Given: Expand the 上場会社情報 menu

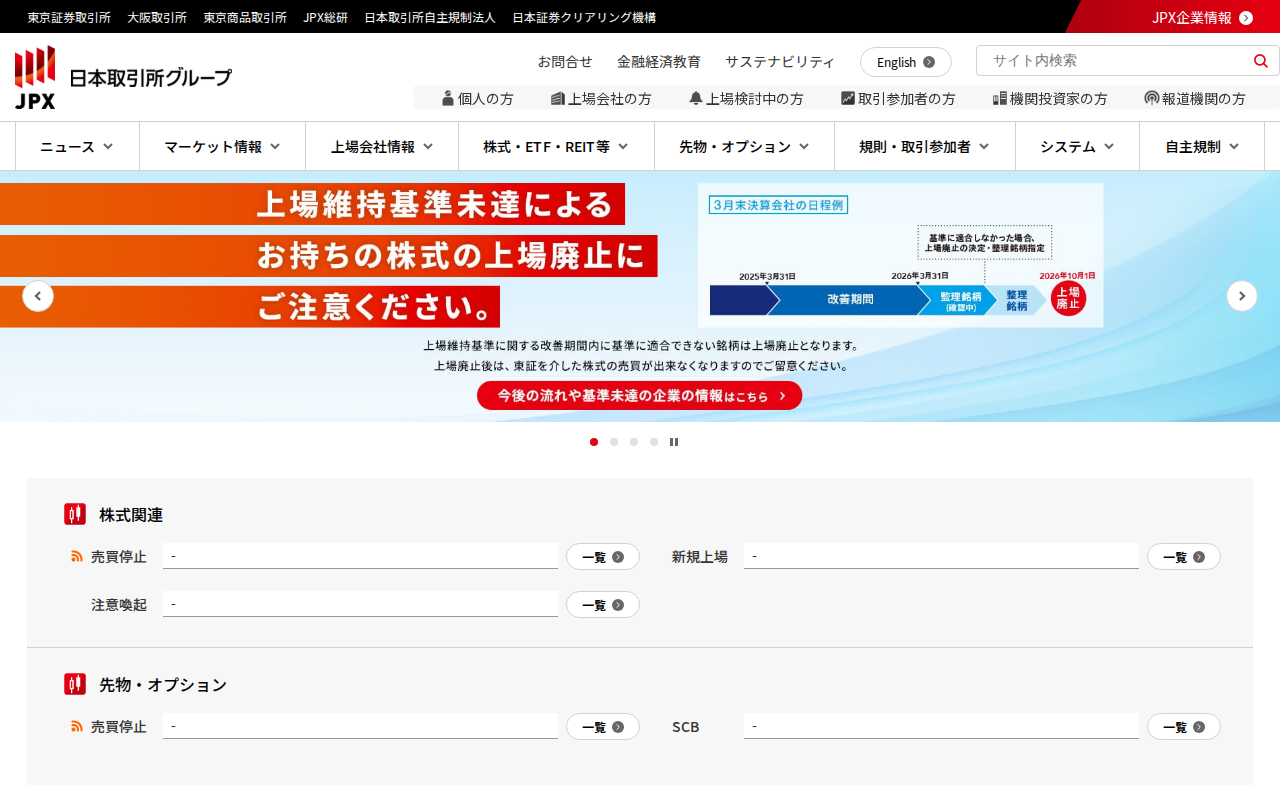Looking at the screenshot, I should click(382, 147).
